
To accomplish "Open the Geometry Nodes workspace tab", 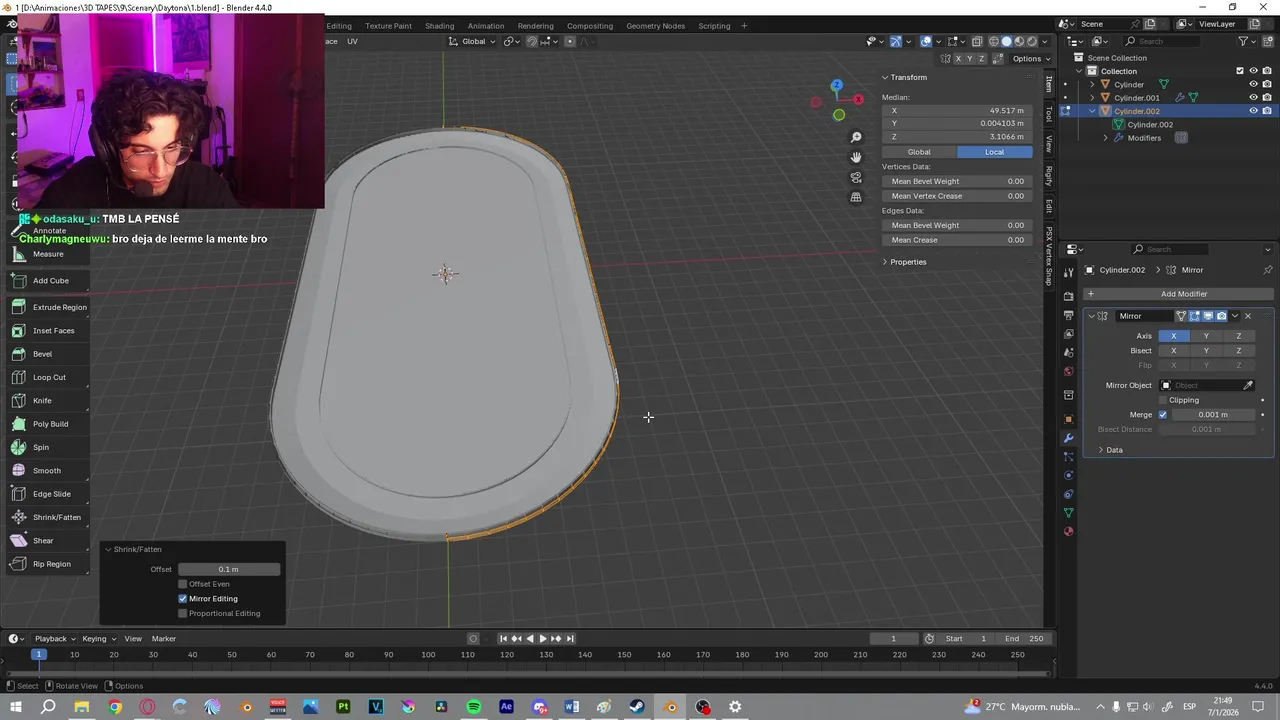I will pos(655,26).
